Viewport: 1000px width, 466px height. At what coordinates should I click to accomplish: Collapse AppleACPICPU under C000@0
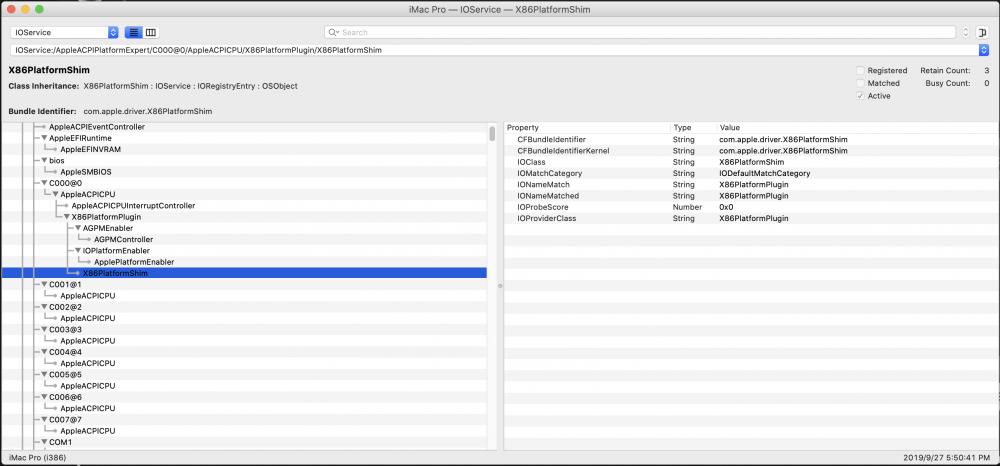tap(56, 194)
